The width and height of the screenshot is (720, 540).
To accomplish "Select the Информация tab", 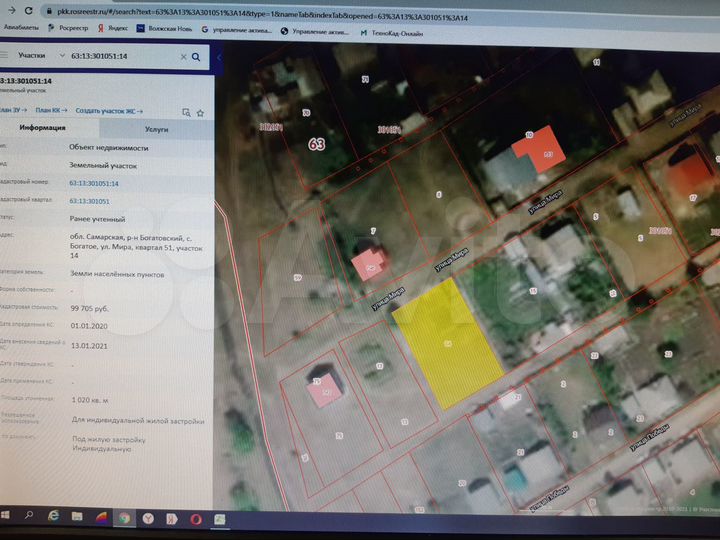I will [42, 128].
